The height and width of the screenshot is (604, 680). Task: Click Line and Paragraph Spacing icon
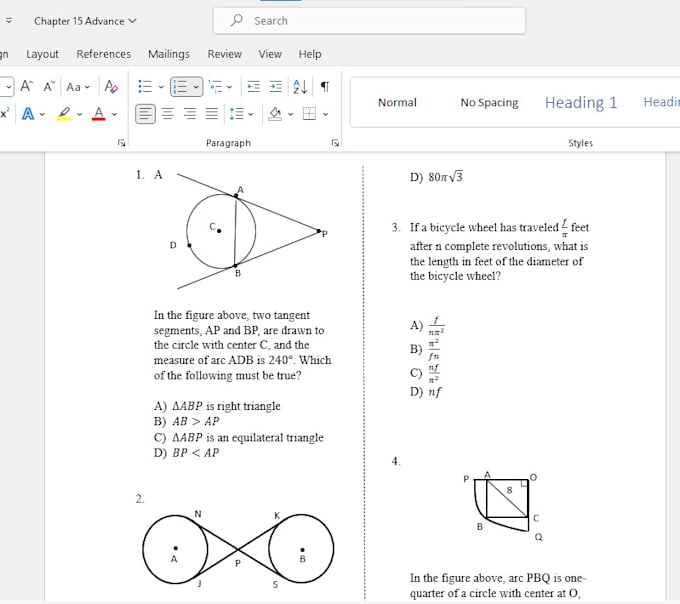[x=237, y=114]
